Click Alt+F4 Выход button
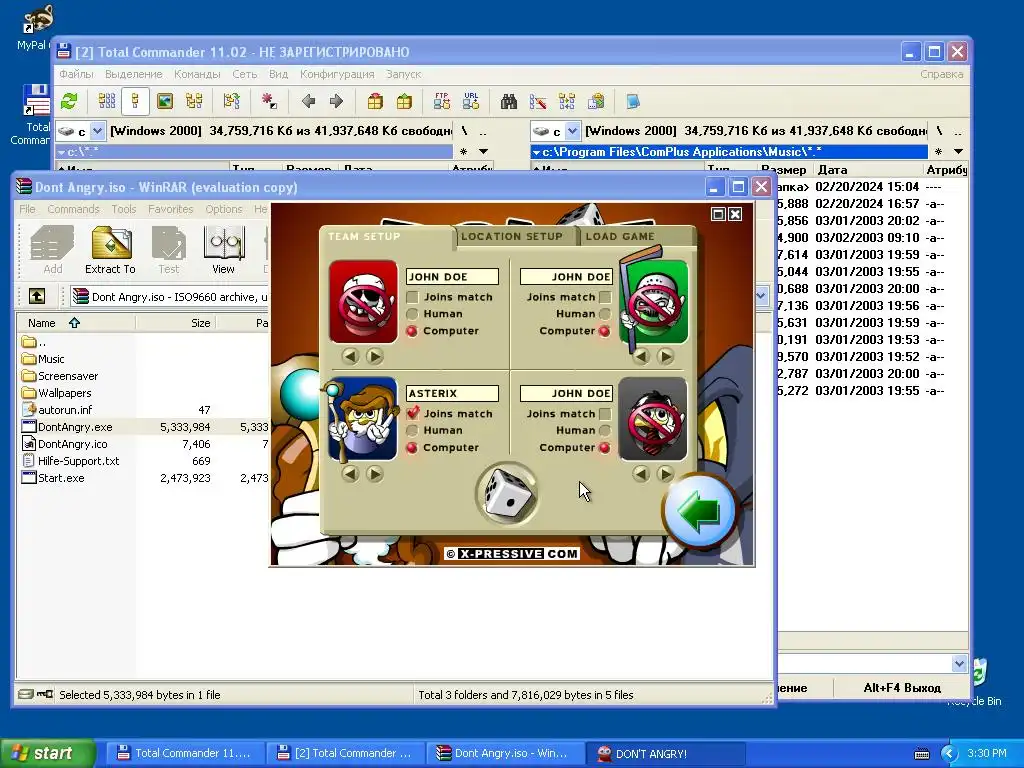Image resolution: width=1024 pixels, height=768 pixels. [902, 688]
